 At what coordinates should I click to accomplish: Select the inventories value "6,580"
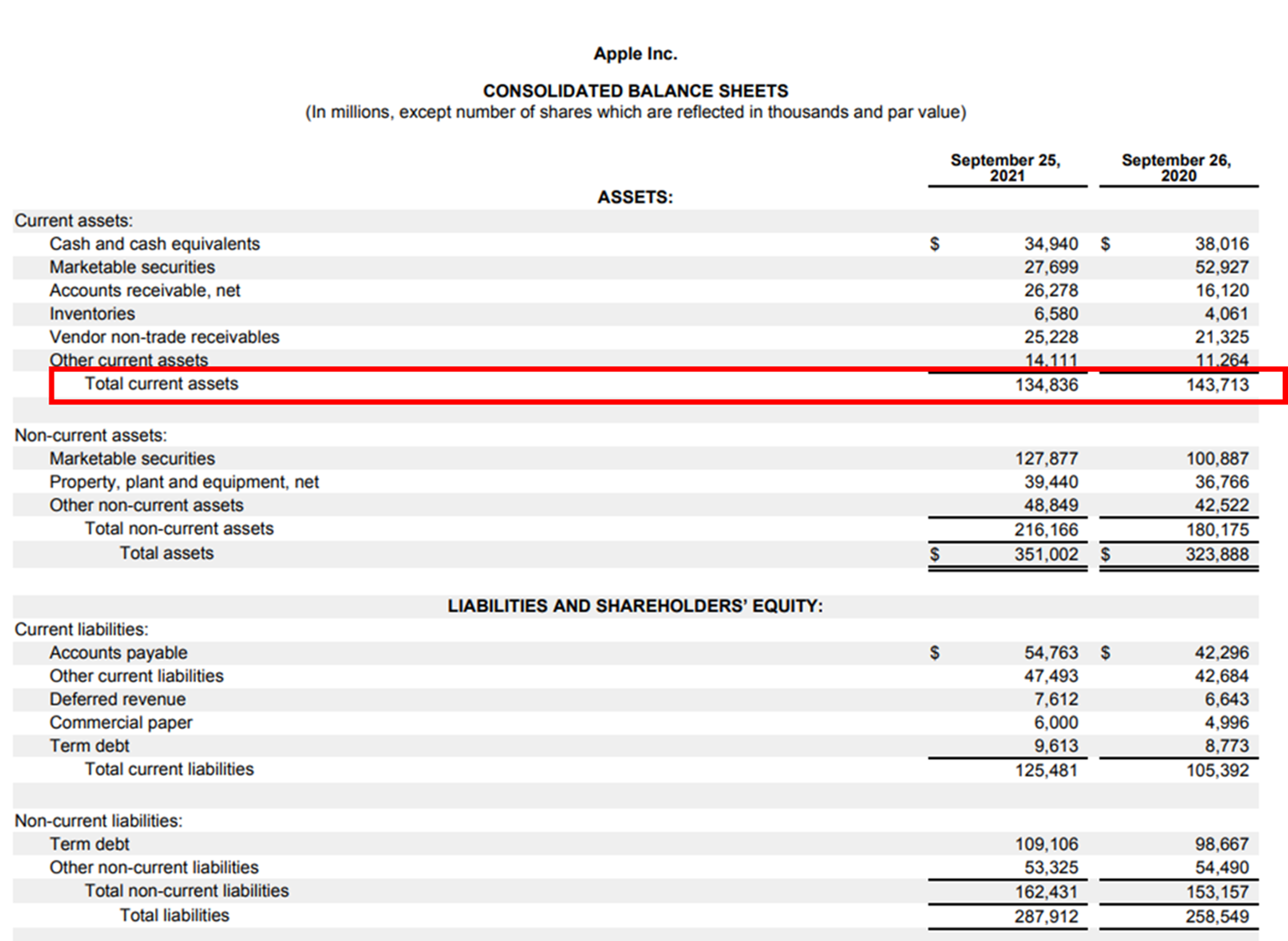pyautogui.click(x=1056, y=314)
